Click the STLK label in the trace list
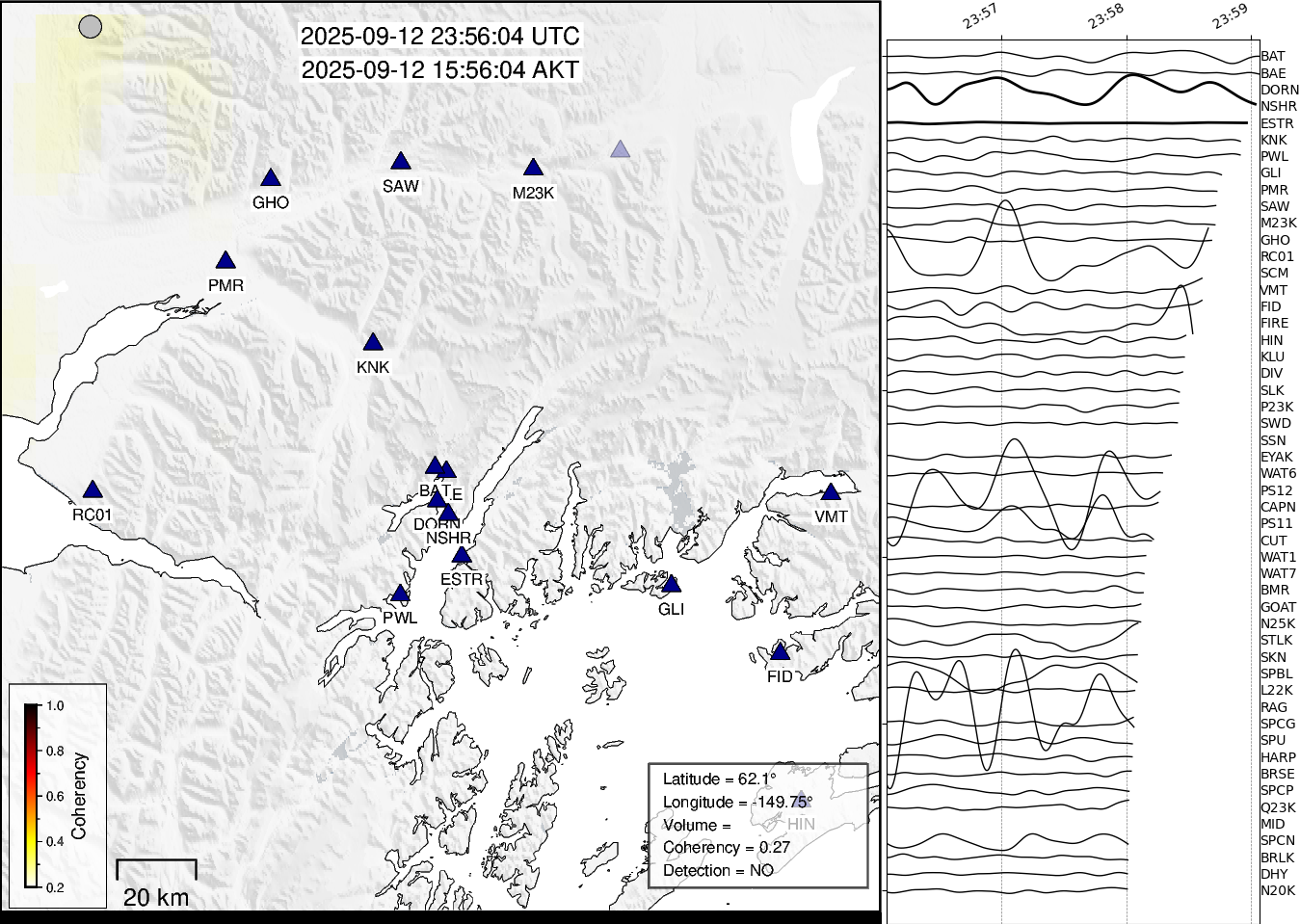 (x=1276, y=641)
